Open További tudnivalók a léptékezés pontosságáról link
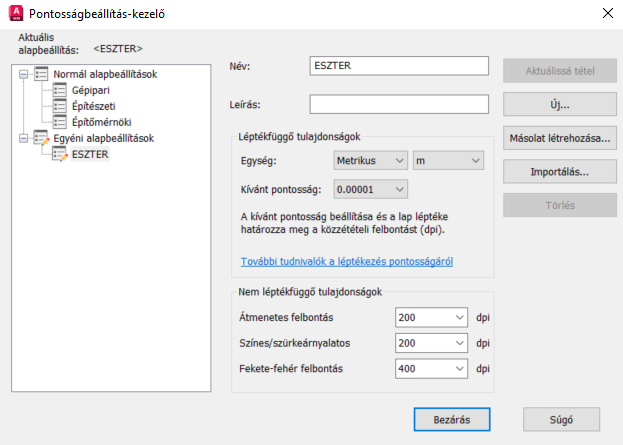623x445 pixels. (347, 261)
